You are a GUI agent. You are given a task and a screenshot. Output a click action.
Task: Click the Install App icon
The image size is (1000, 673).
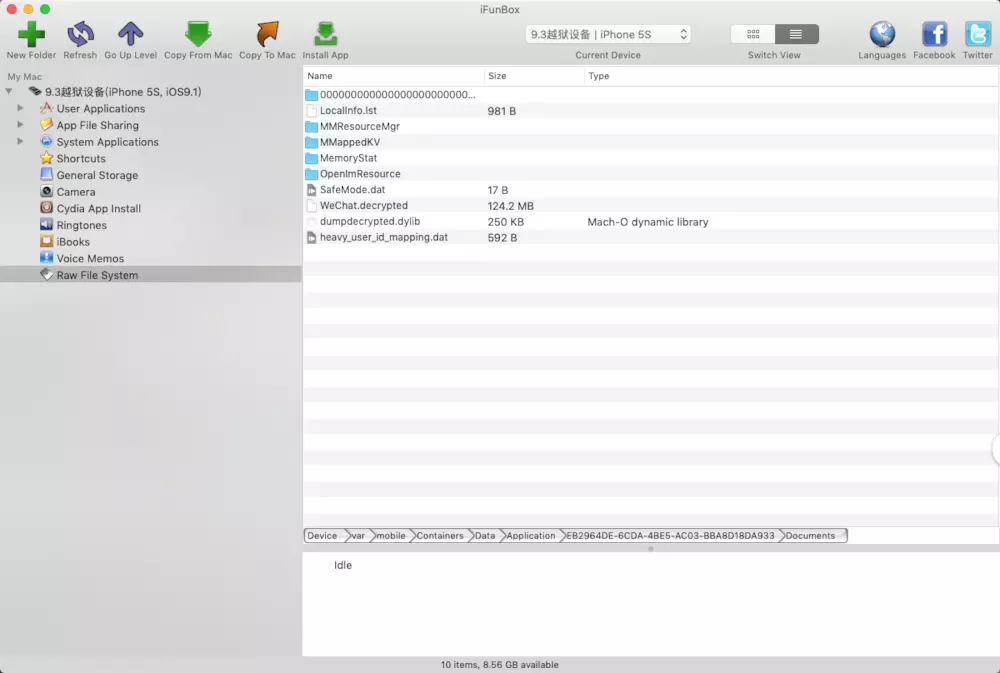(x=325, y=33)
